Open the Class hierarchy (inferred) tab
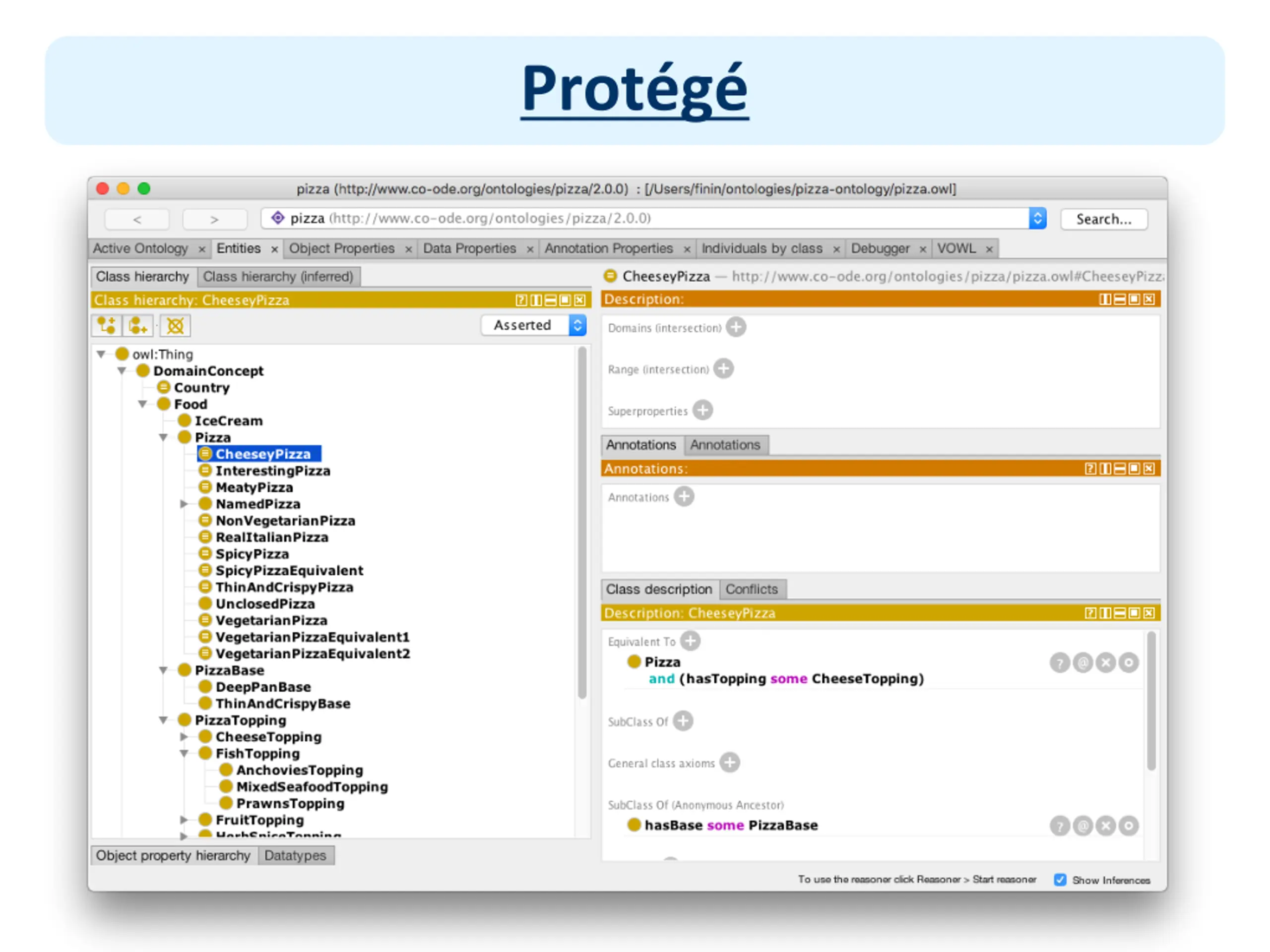 (x=278, y=277)
